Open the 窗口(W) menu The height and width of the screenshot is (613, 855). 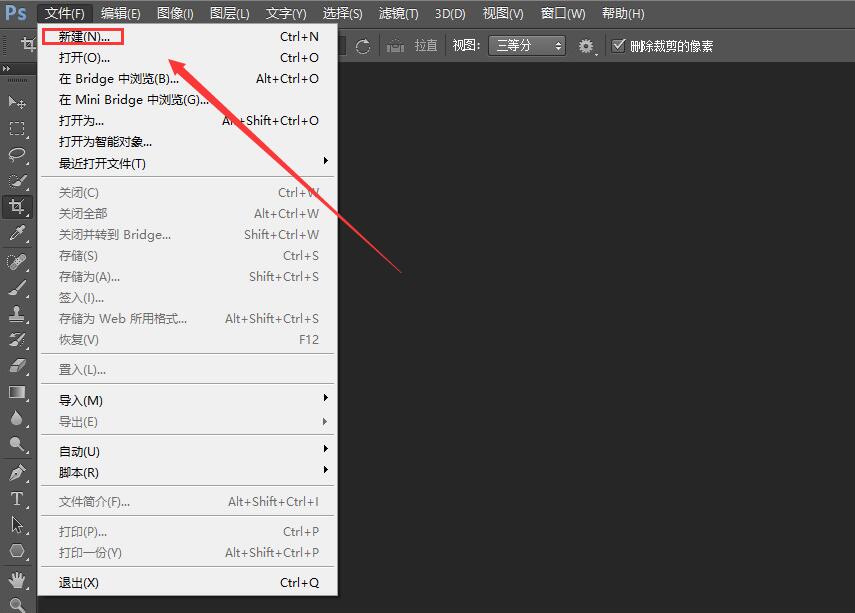[x=563, y=13]
